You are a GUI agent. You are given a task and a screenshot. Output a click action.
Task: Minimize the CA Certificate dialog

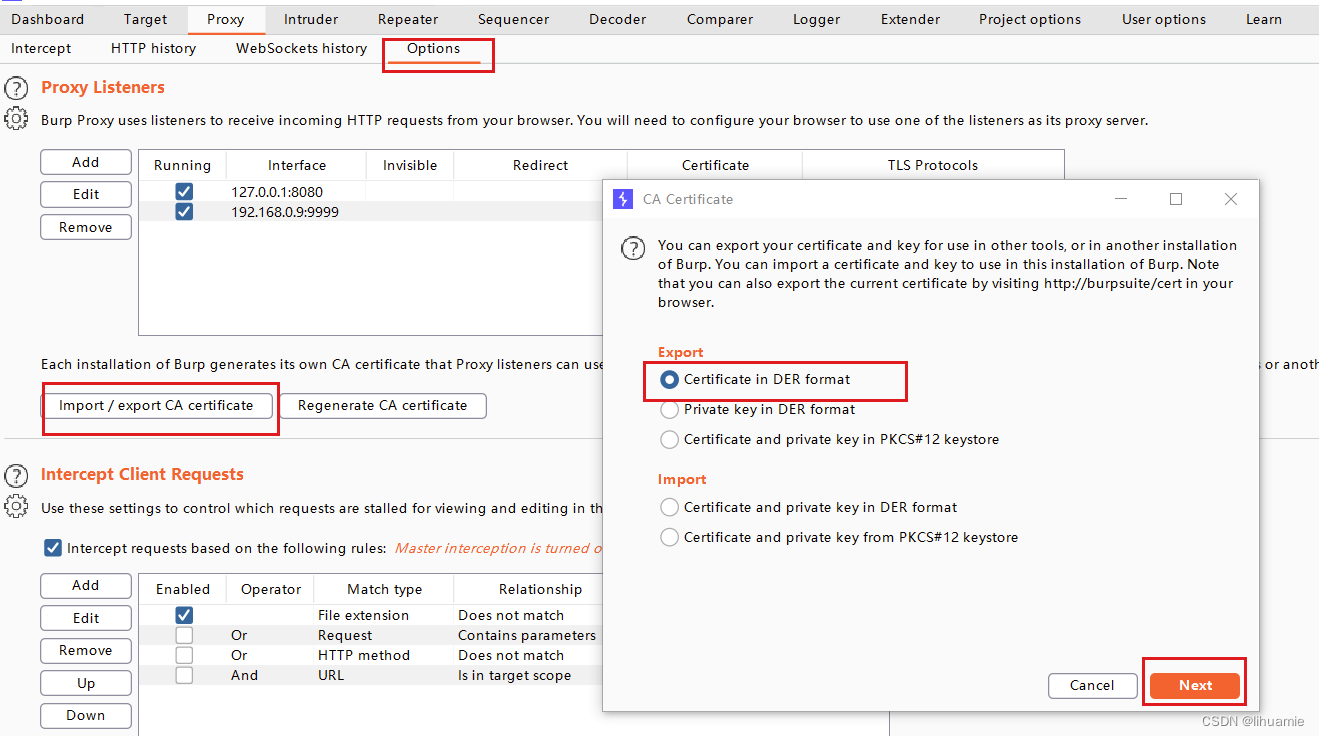tap(1121, 199)
